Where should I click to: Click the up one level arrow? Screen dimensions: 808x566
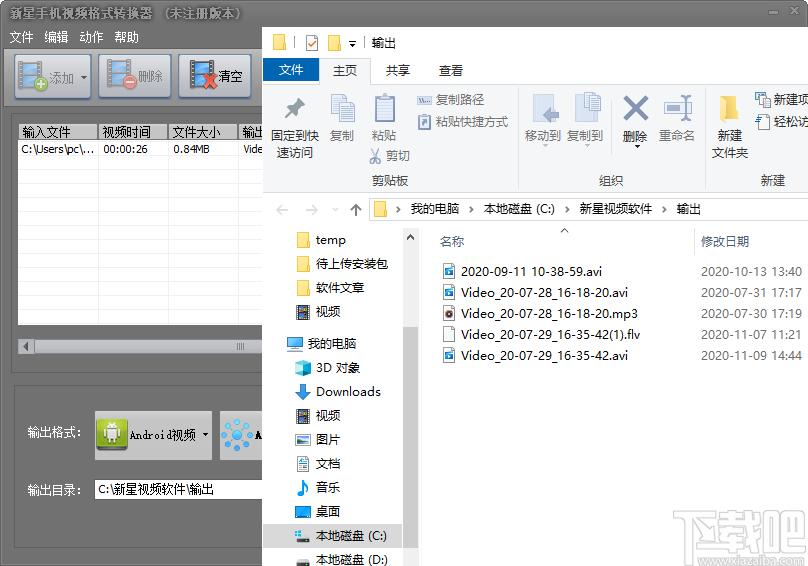356,209
